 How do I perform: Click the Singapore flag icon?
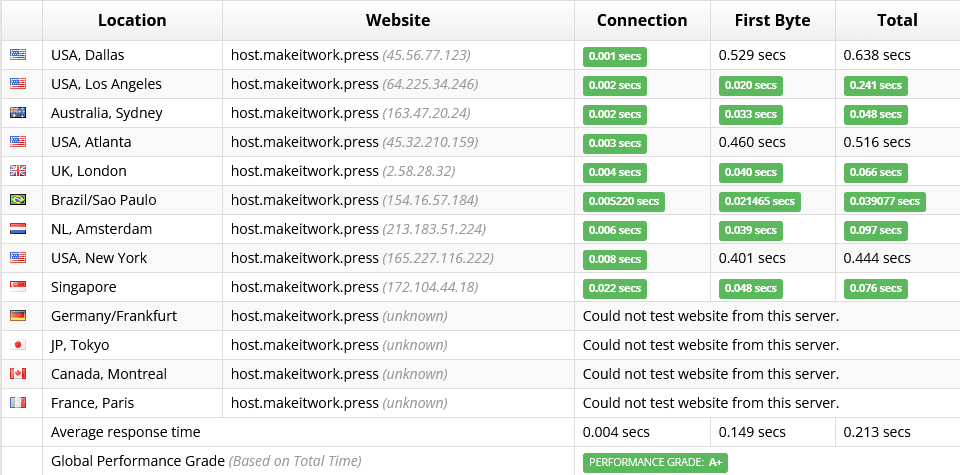click(18, 287)
